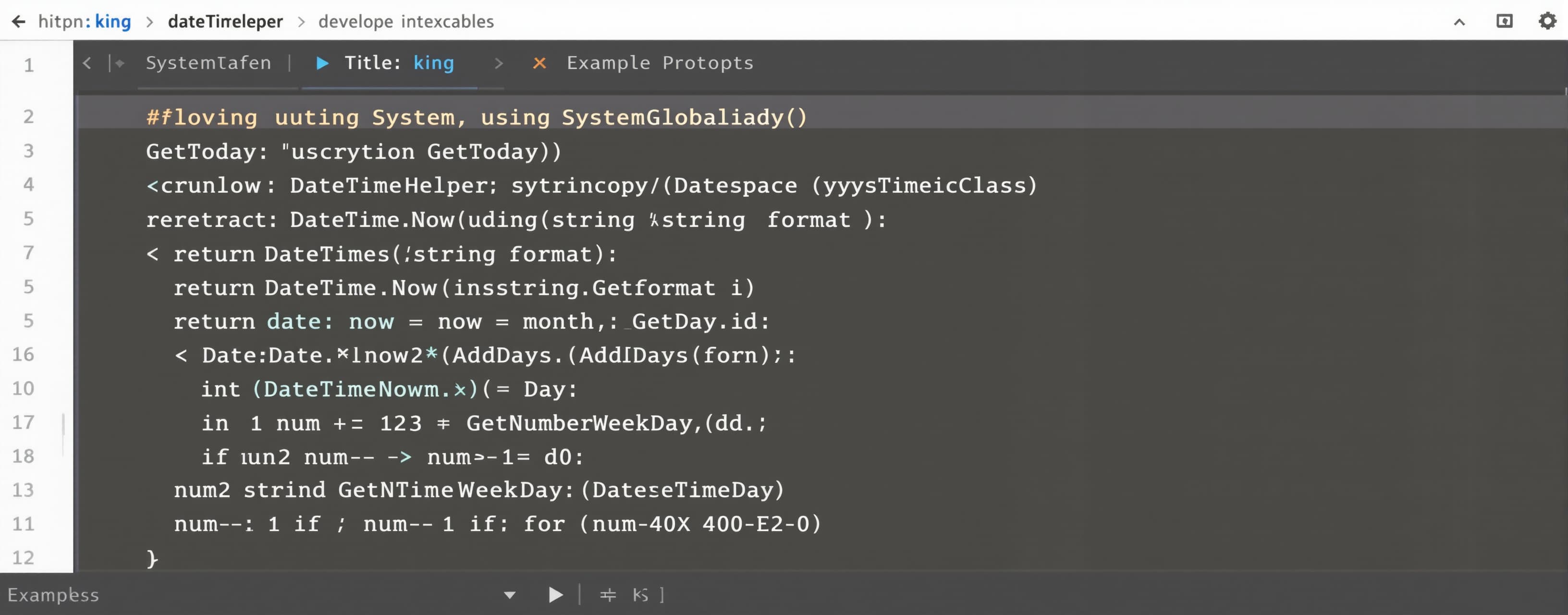Click the closing brace on line 12
This screenshot has height=615, width=1568.
152,559
